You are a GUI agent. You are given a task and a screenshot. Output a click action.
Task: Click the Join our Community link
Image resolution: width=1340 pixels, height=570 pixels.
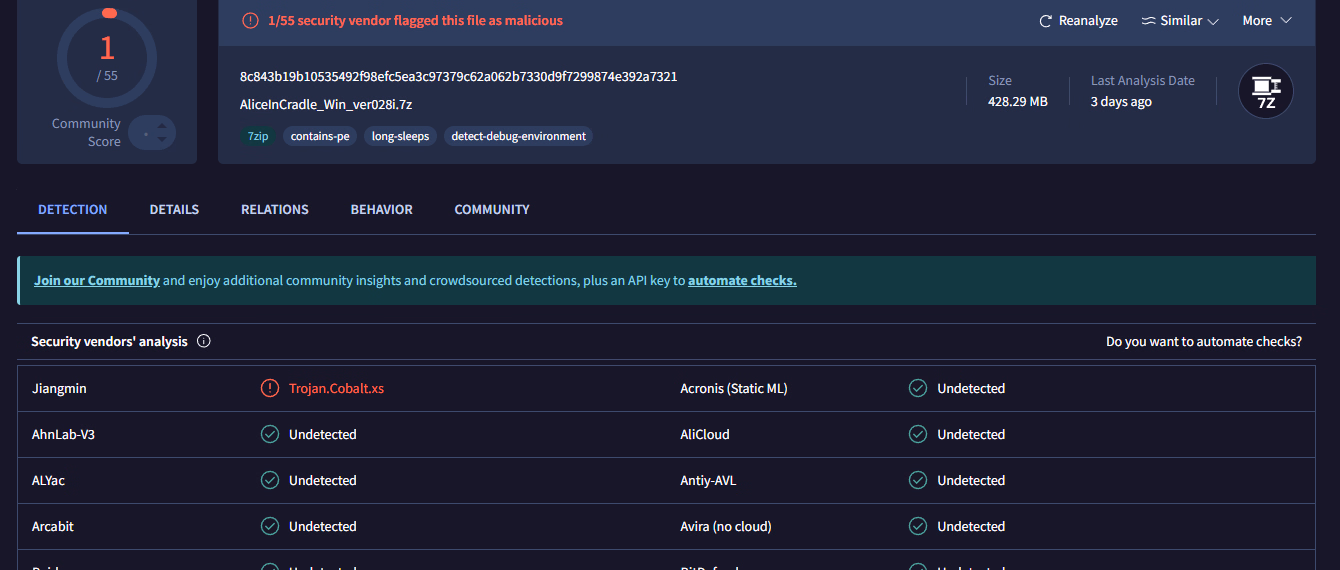(97, 280)
